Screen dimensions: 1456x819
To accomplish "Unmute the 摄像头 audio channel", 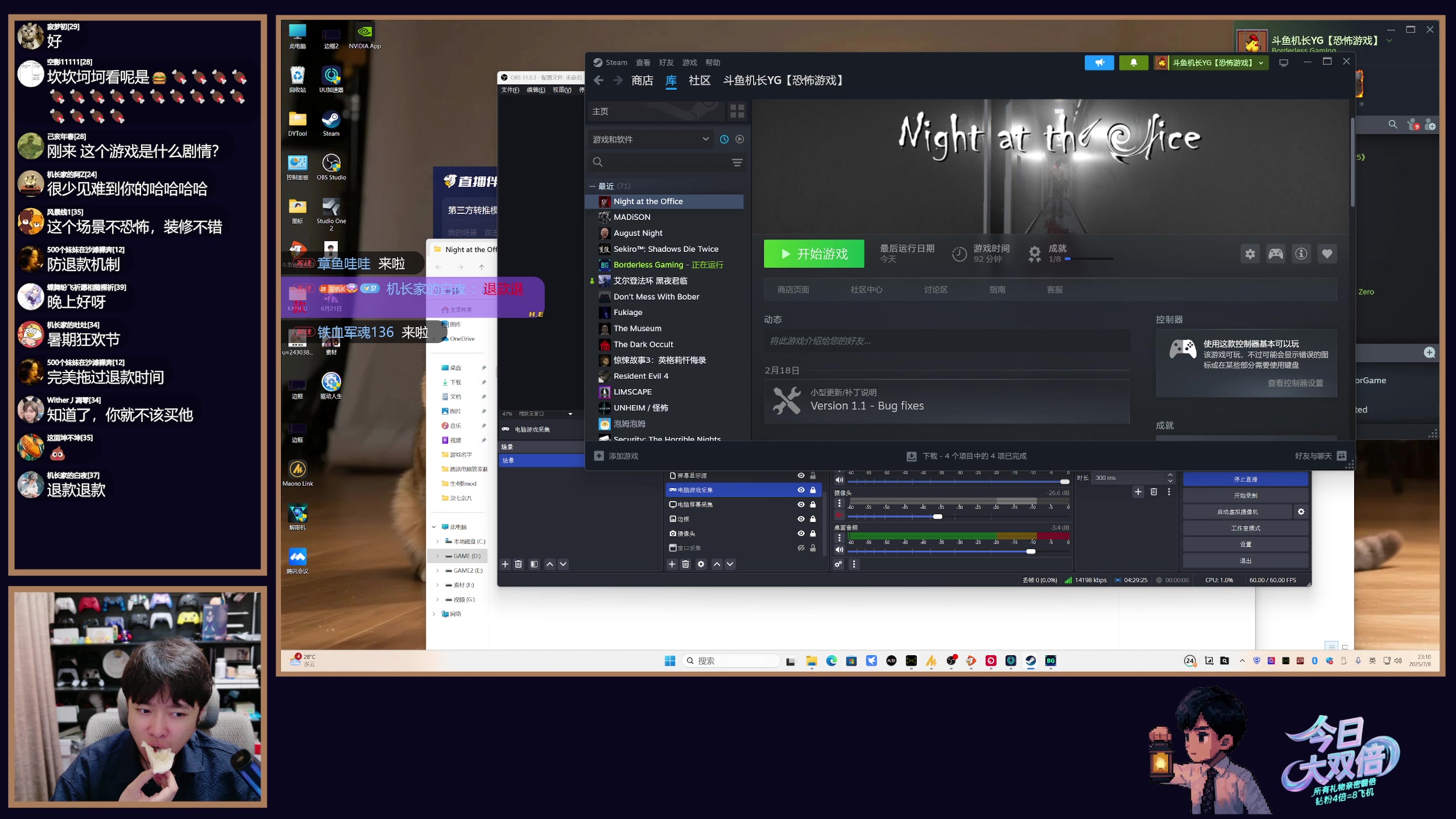I will pyautogui.click(x=839, y=515).
